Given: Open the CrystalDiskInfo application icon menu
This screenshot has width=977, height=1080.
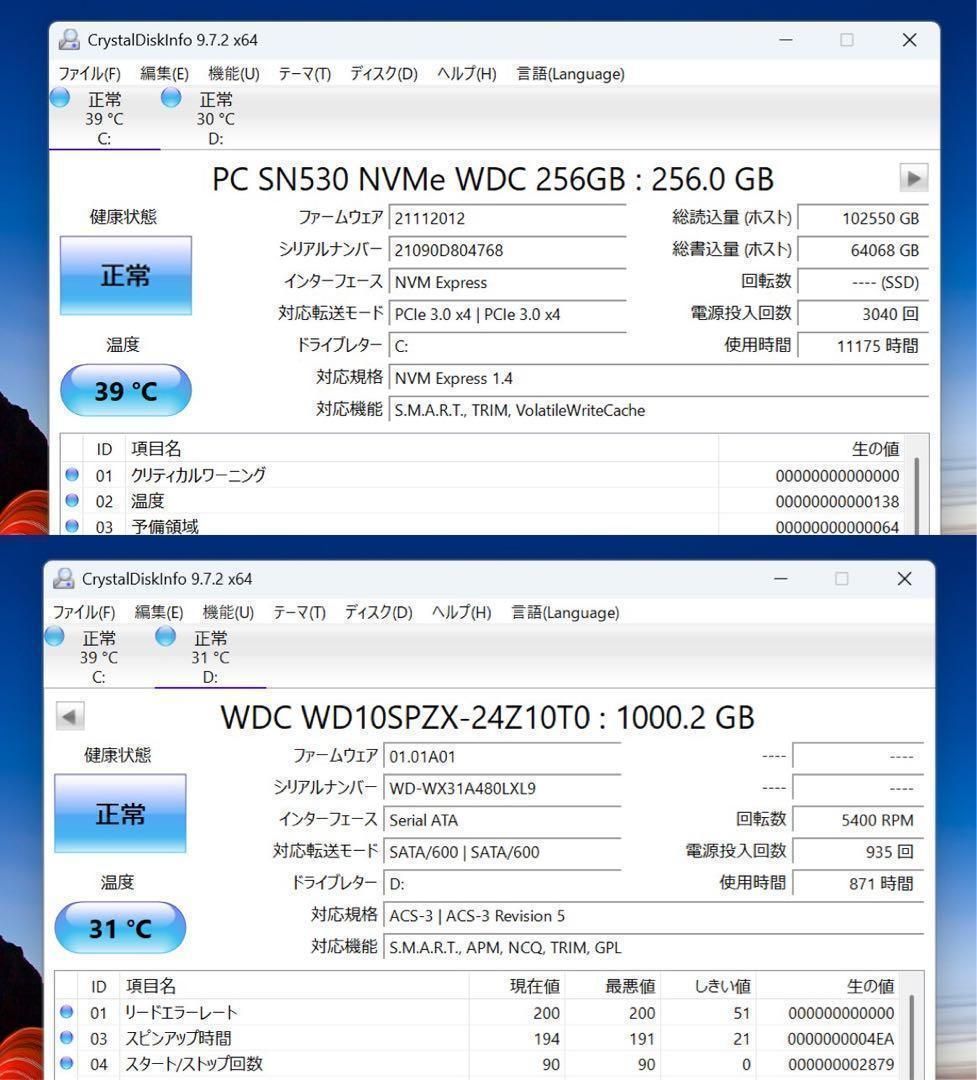Looking at the screenshot, I should (68, 40).
